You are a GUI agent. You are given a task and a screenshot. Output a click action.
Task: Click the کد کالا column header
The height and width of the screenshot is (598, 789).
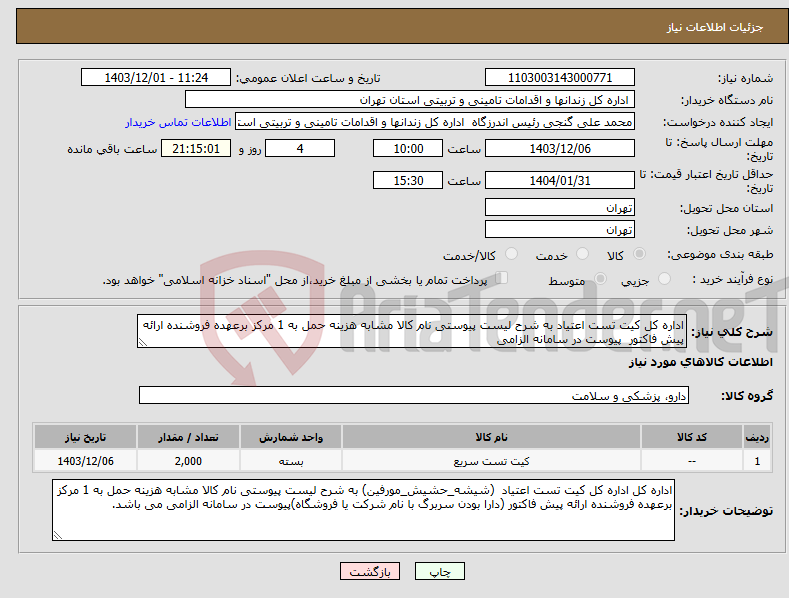pos(692,437)
